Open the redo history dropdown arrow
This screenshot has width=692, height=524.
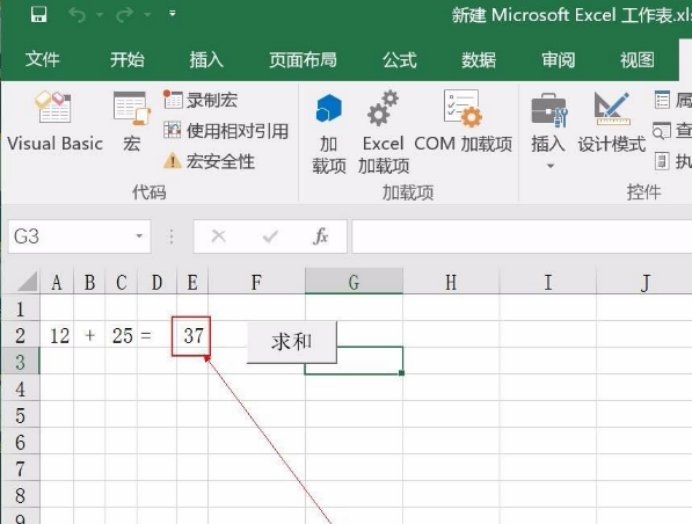pyautogui.click(x=147, y=15)
